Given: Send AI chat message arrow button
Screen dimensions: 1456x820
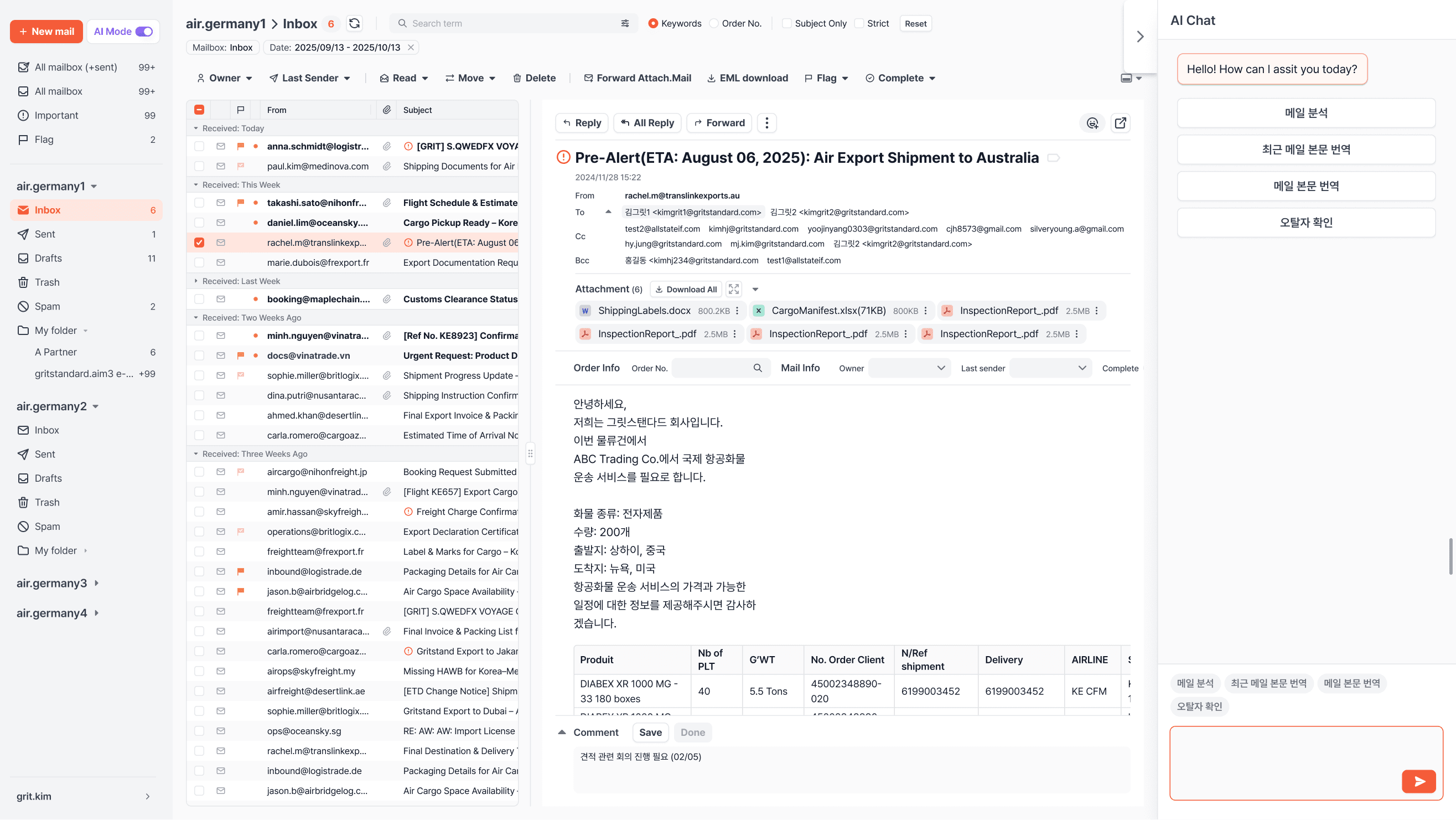Looking at the screenshot, I should [x=1418, y=782].
